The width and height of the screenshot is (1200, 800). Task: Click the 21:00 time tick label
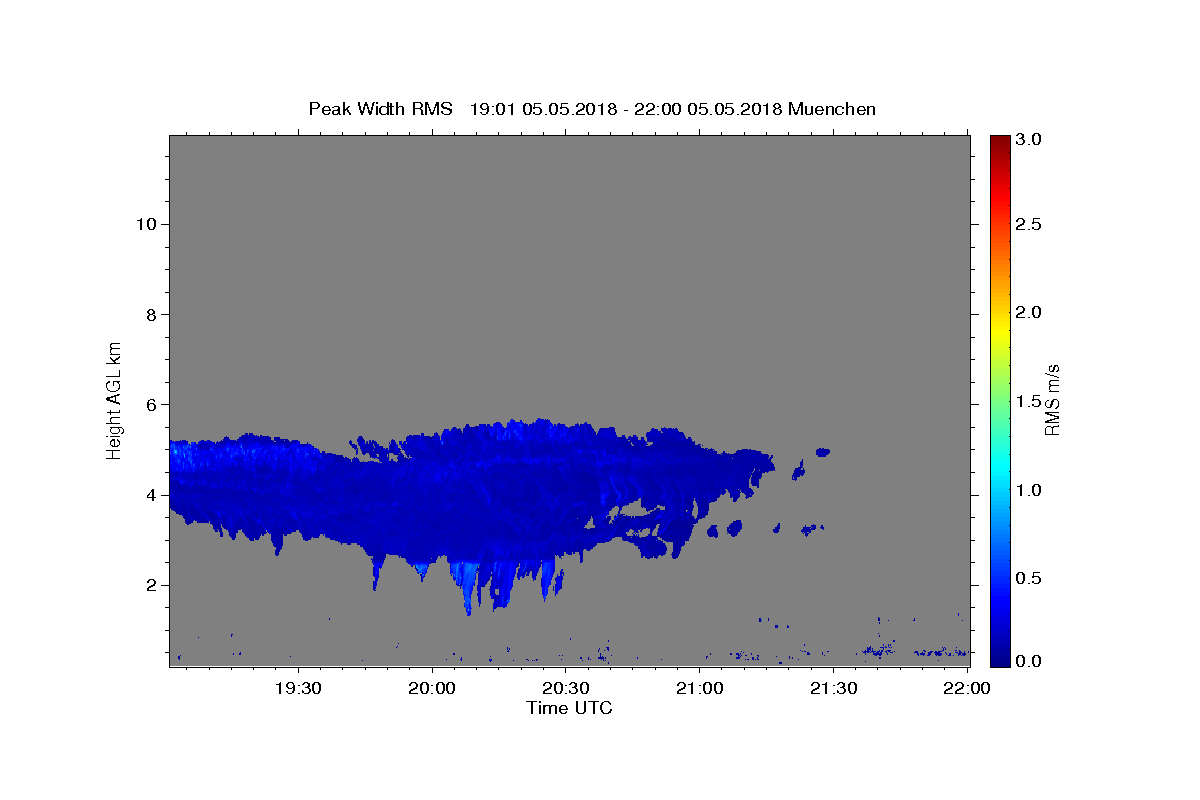tap(700, 688)
